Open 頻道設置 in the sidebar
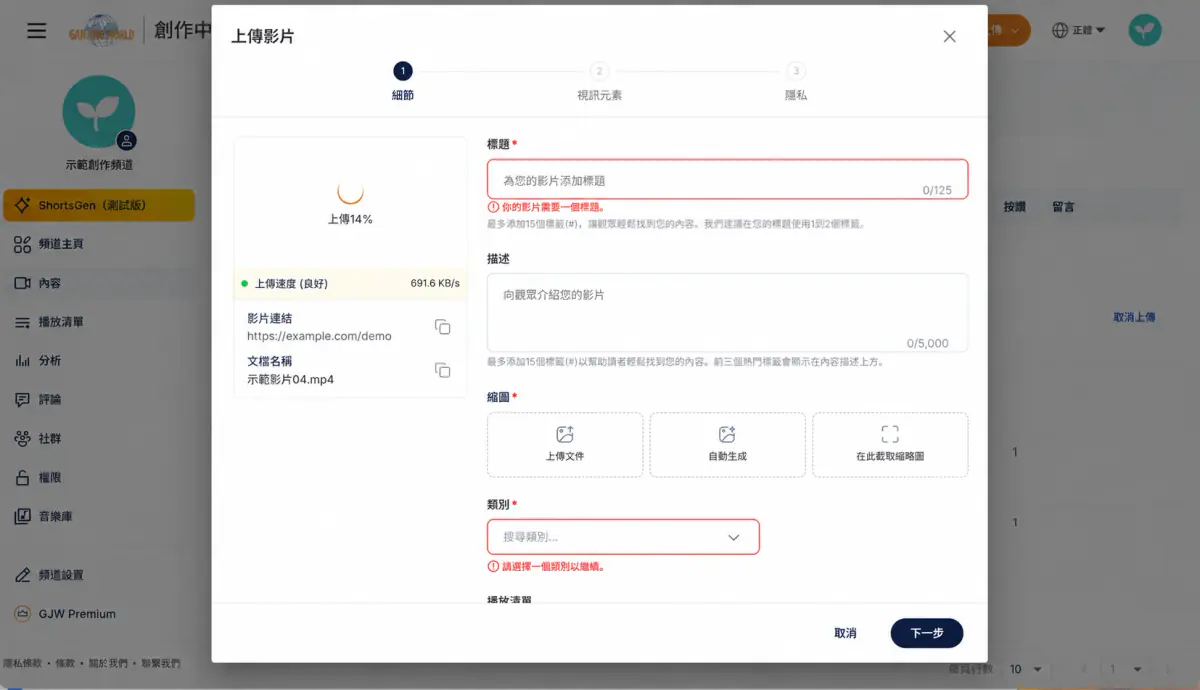 pyautogui.click(x=99, y=575)
